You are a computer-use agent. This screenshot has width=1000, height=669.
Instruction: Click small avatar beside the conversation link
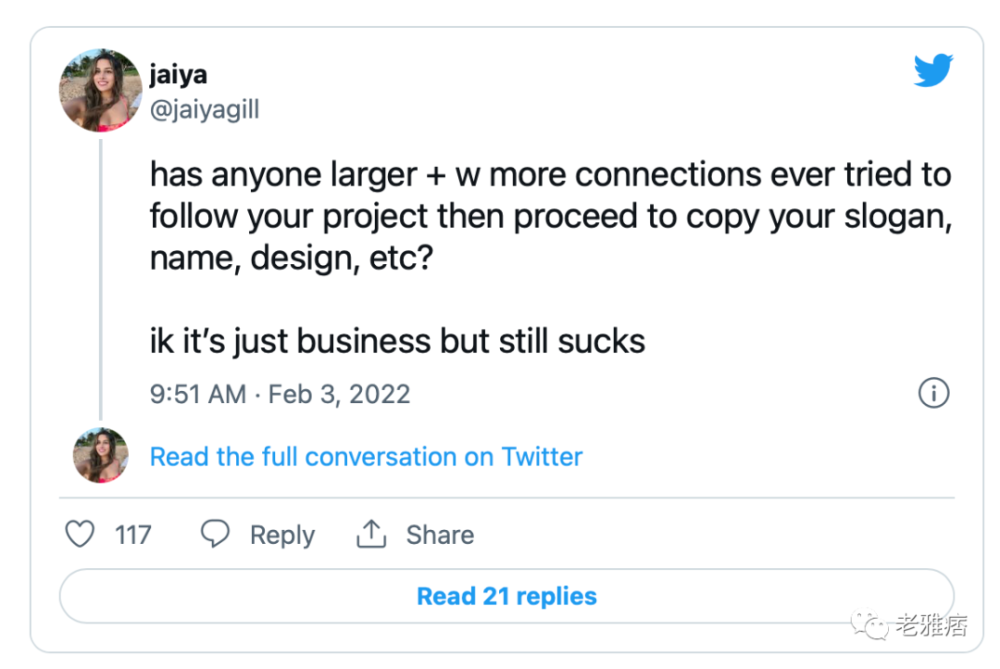[x=100, y=456]
